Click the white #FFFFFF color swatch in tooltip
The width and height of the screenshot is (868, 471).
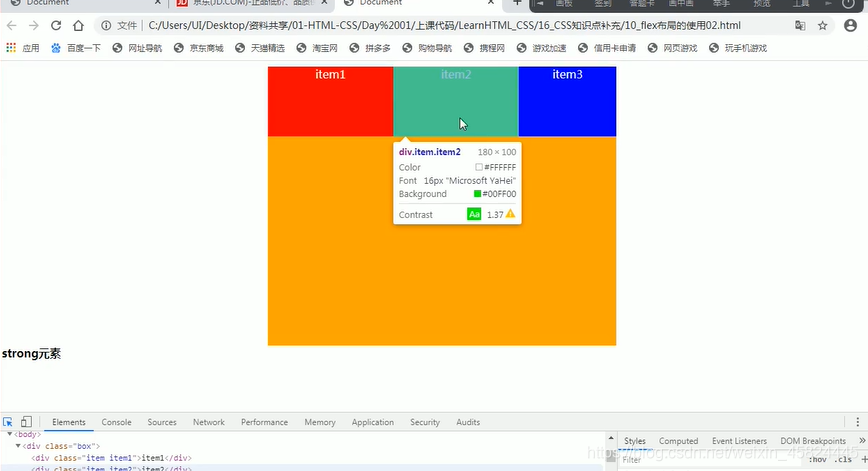point(479,167)
